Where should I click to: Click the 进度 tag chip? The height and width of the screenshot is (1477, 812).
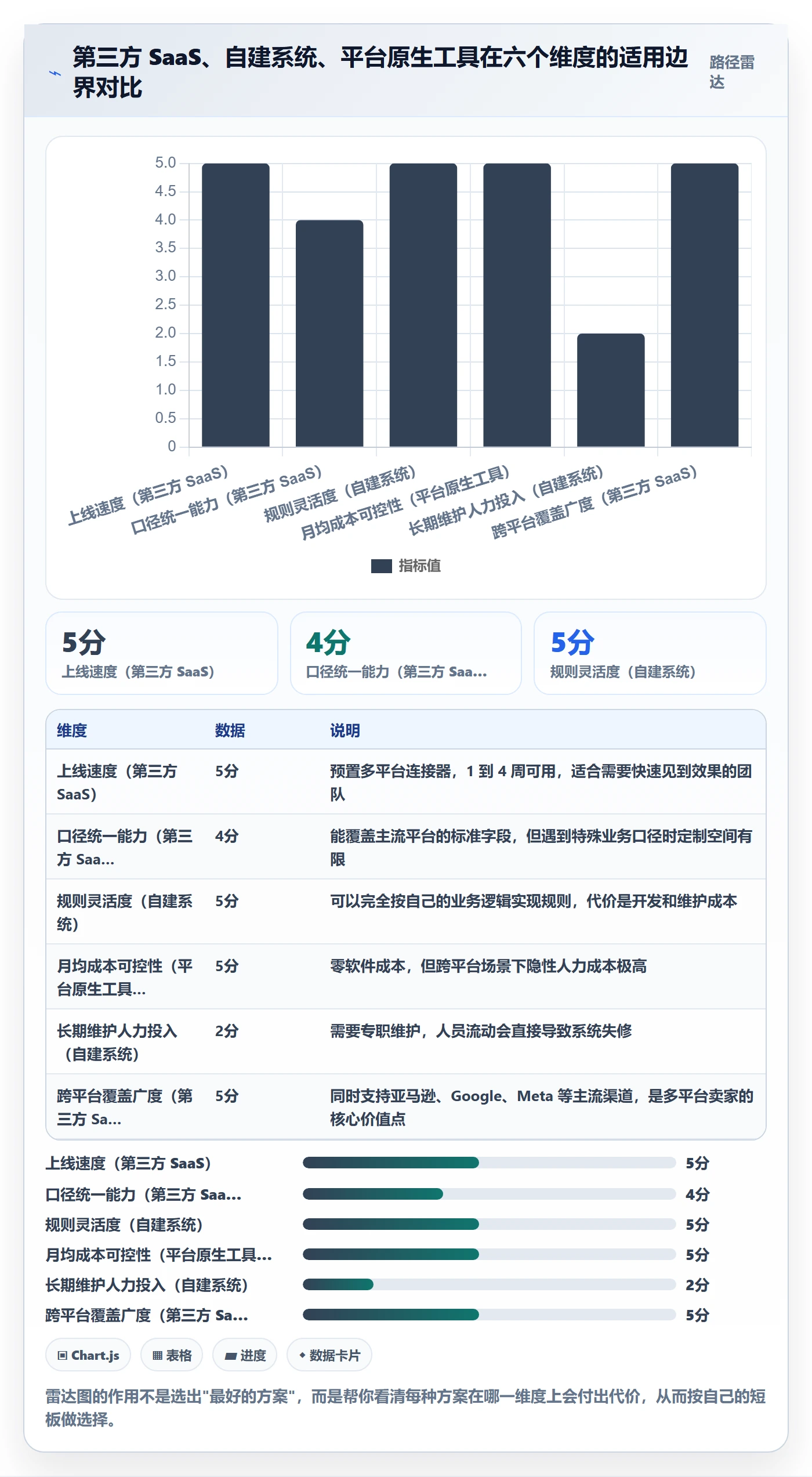tap(245, 1355)
